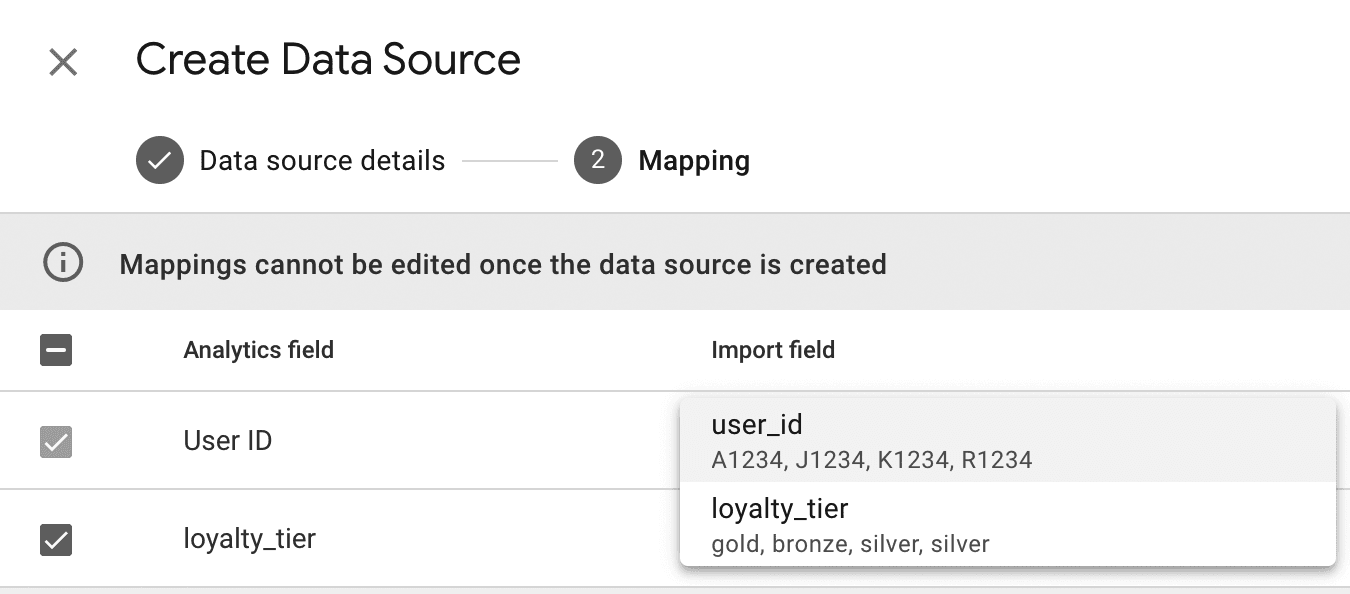Click the mappings warning banner text
1350x594 pixels.
pos(502,264)
